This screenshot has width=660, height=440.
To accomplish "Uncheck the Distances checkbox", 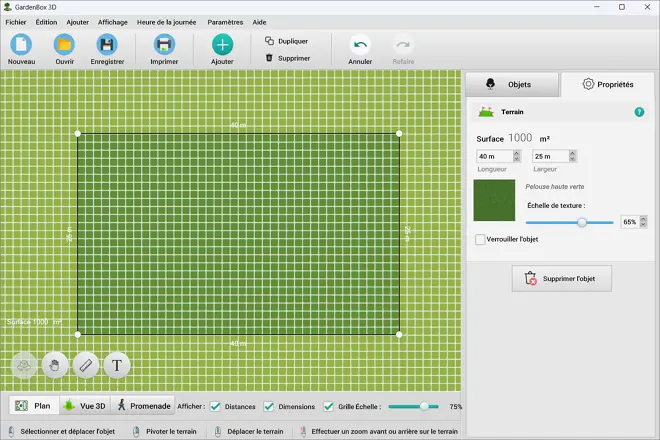I will [215, 407].
